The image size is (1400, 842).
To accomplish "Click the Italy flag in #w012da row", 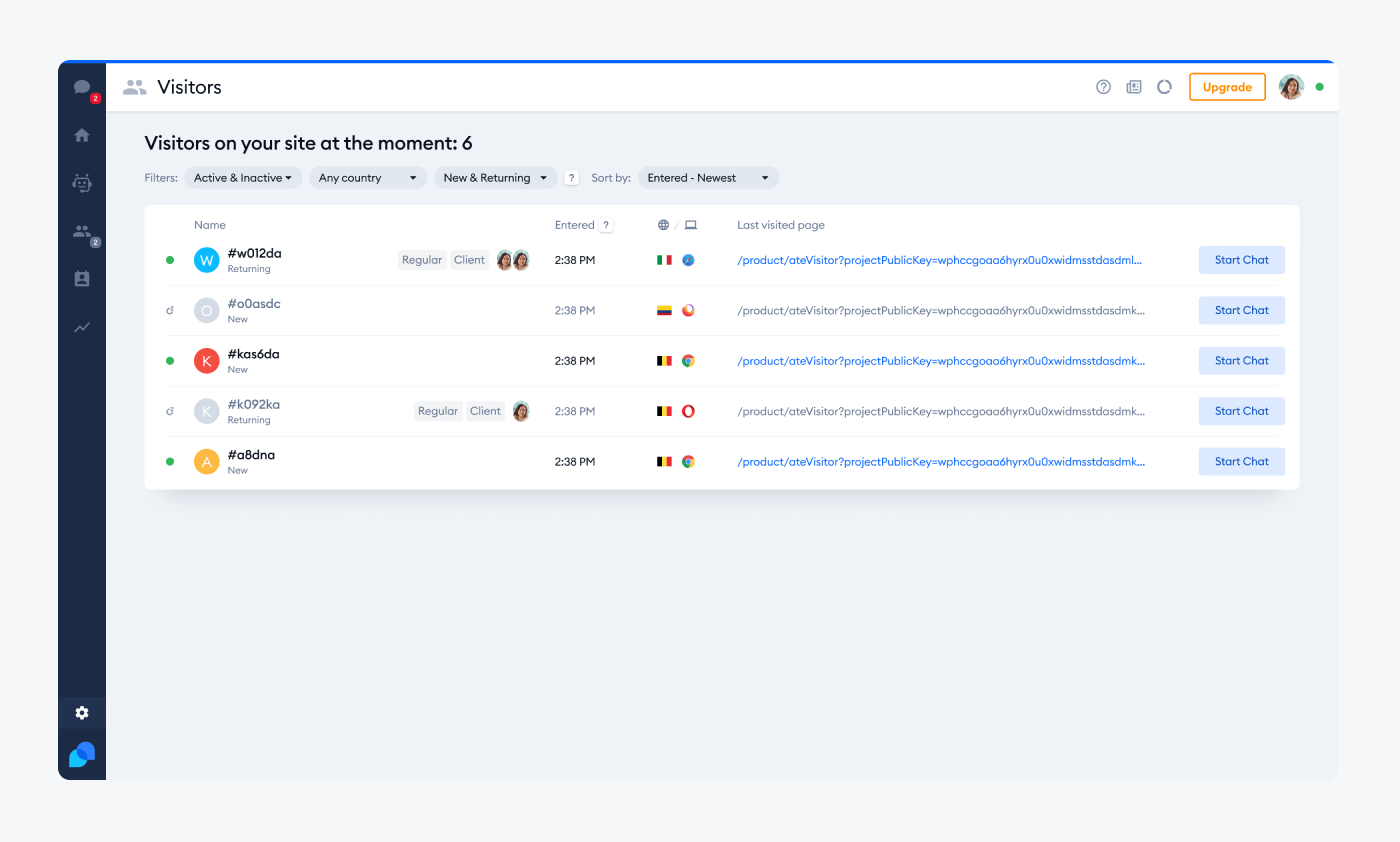I will click(664, 260).
